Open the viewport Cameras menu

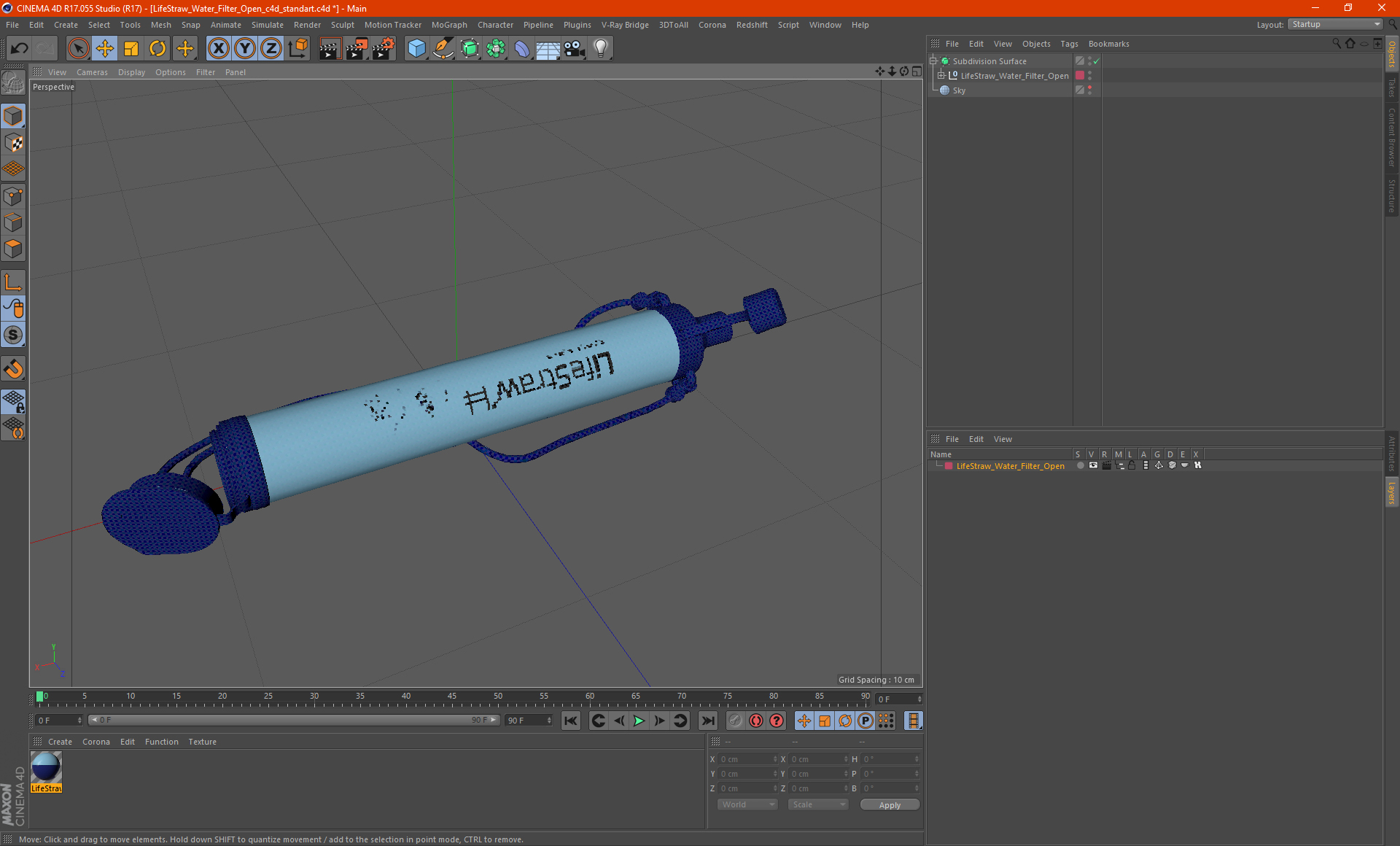pyautogui.click(x=92, y=72)
